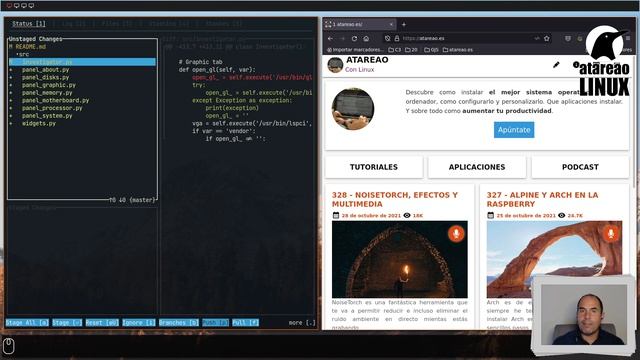Screen dimensions: 640x360
Task: Expand more commands in gitui bar
Action: pyautogui.click(x=302, y=322)
